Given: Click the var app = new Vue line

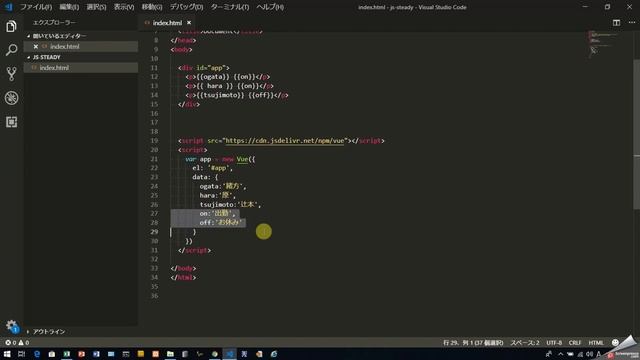Looking at the screenshot, I should coord(220,159).
